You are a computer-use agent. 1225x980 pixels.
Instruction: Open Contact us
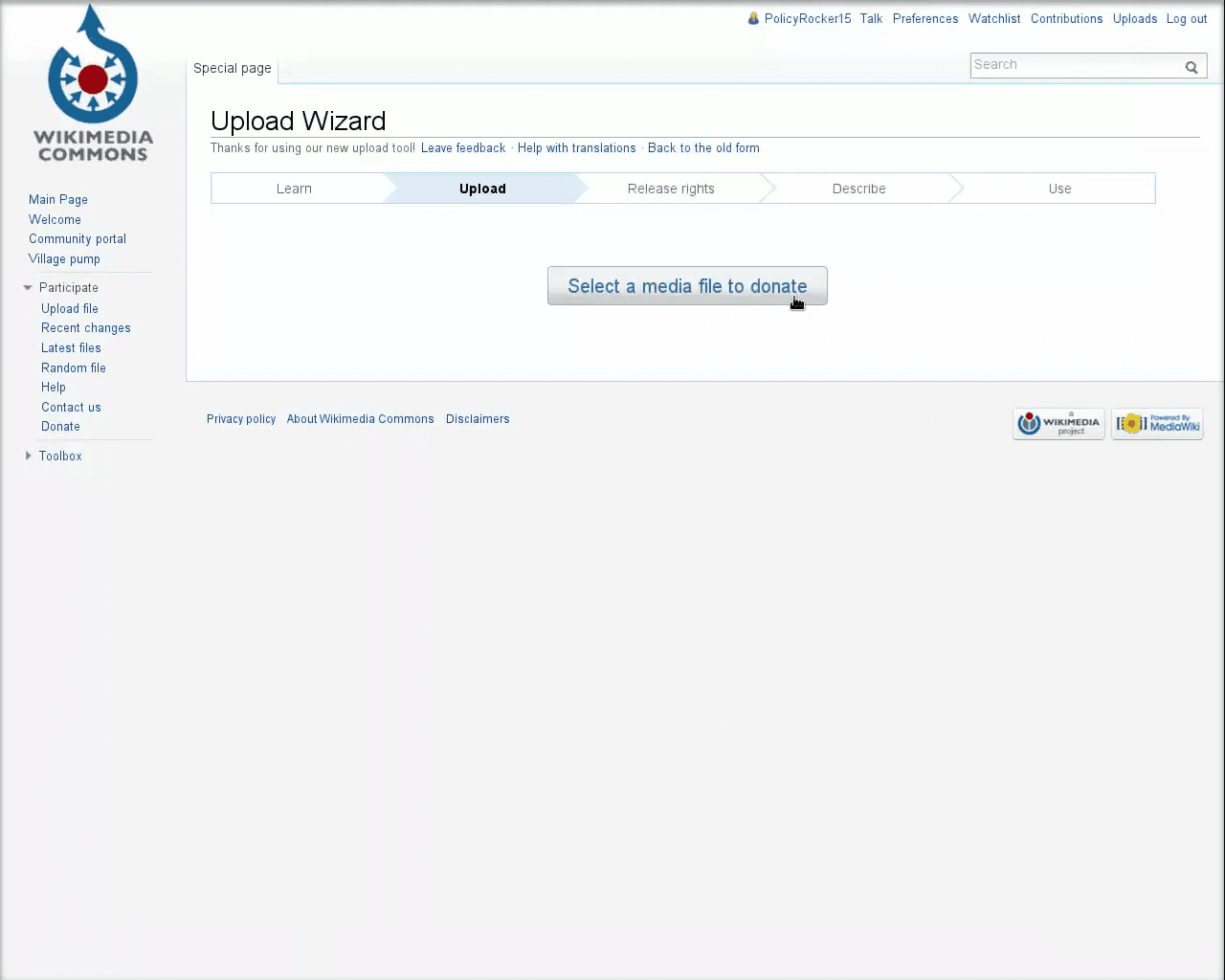point(71,407)
